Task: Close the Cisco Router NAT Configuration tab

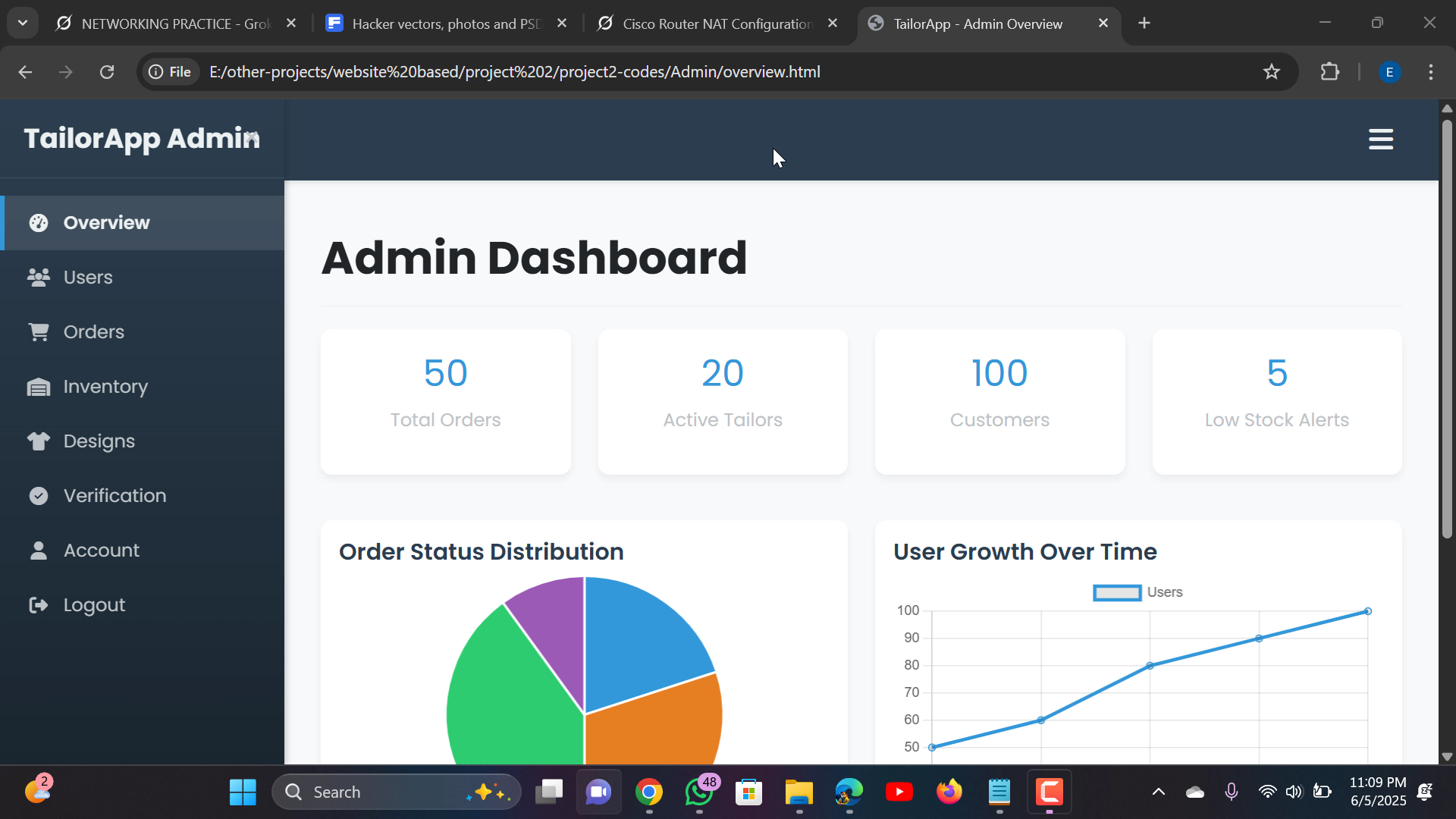Action: 833,24
